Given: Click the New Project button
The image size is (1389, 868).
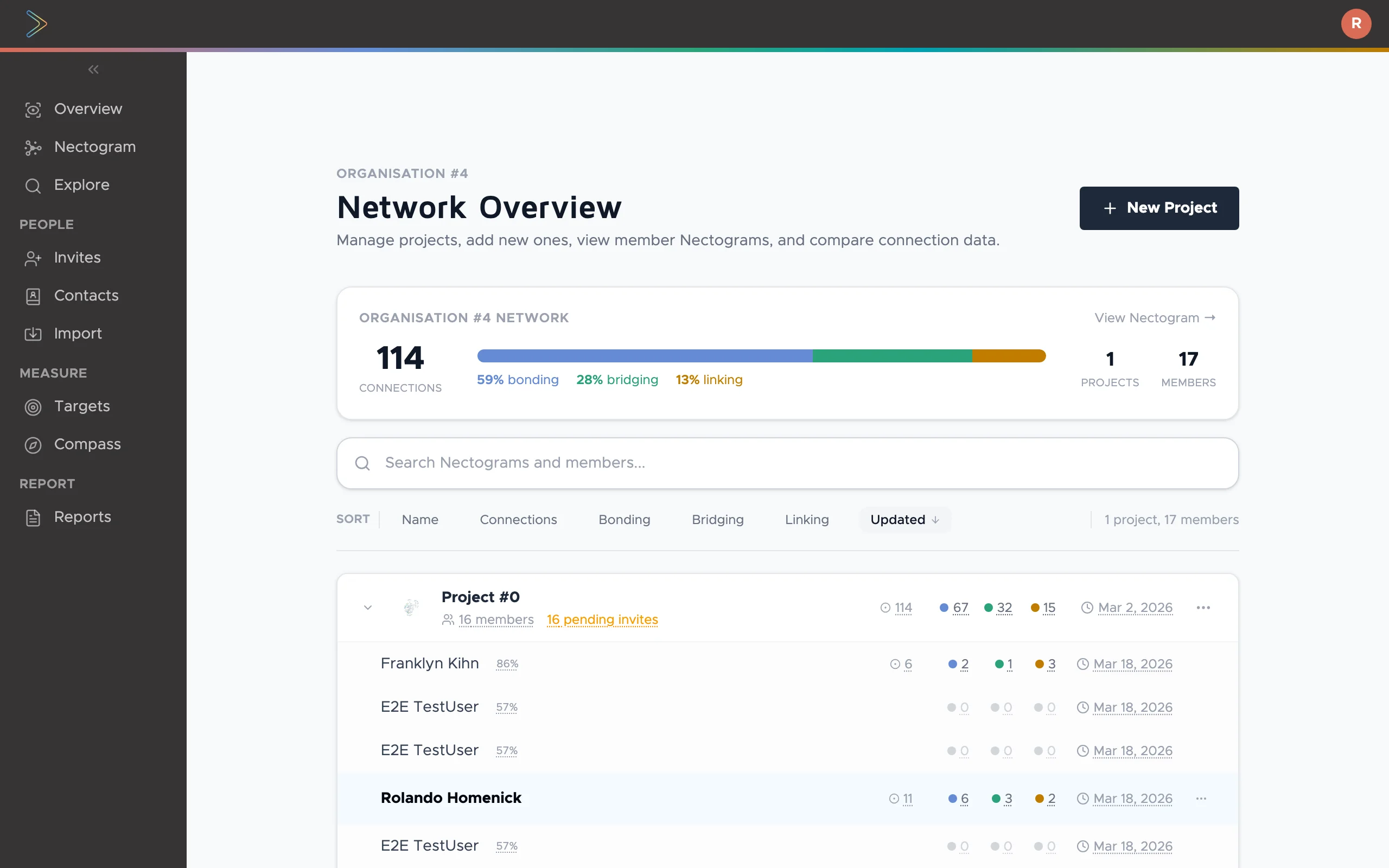Looking at the screenshot, I should point(1159,208).
